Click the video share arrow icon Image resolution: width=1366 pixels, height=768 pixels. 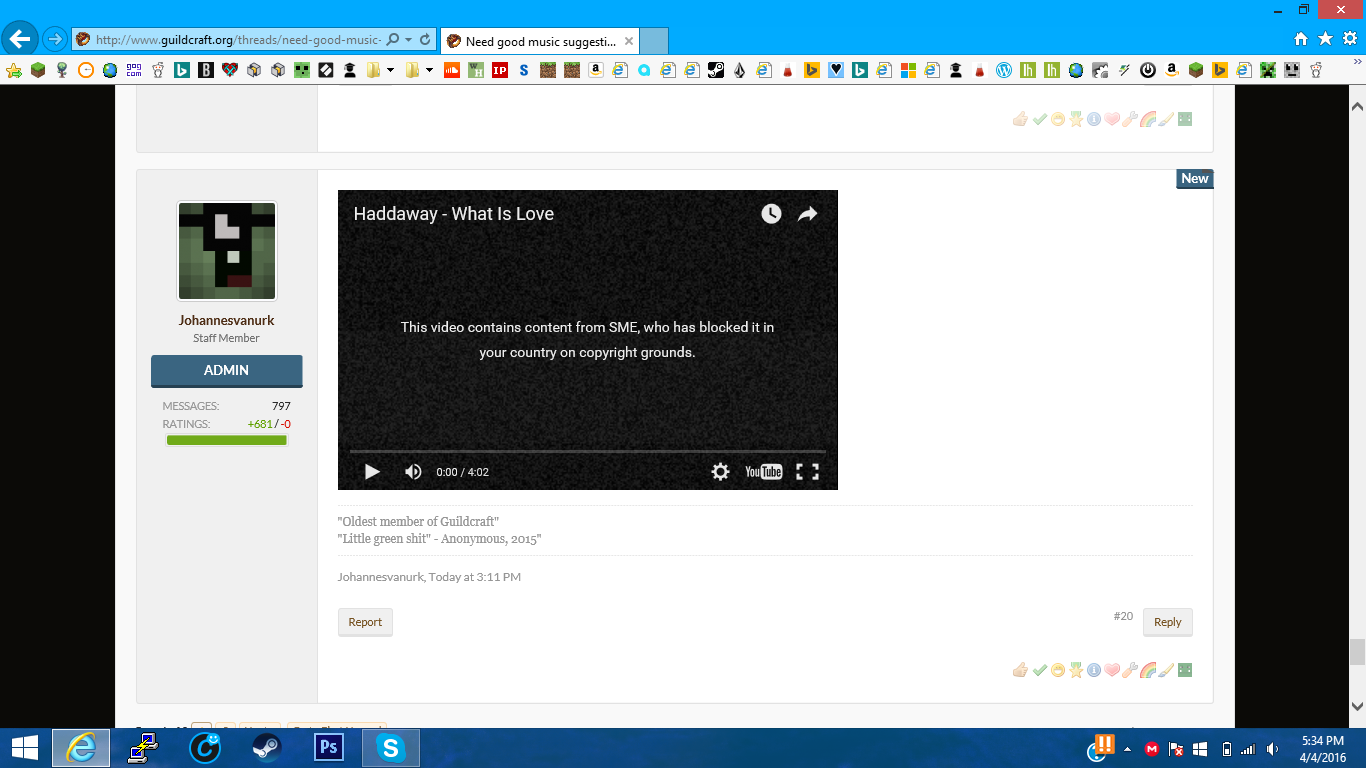click(x=807, y=214)
